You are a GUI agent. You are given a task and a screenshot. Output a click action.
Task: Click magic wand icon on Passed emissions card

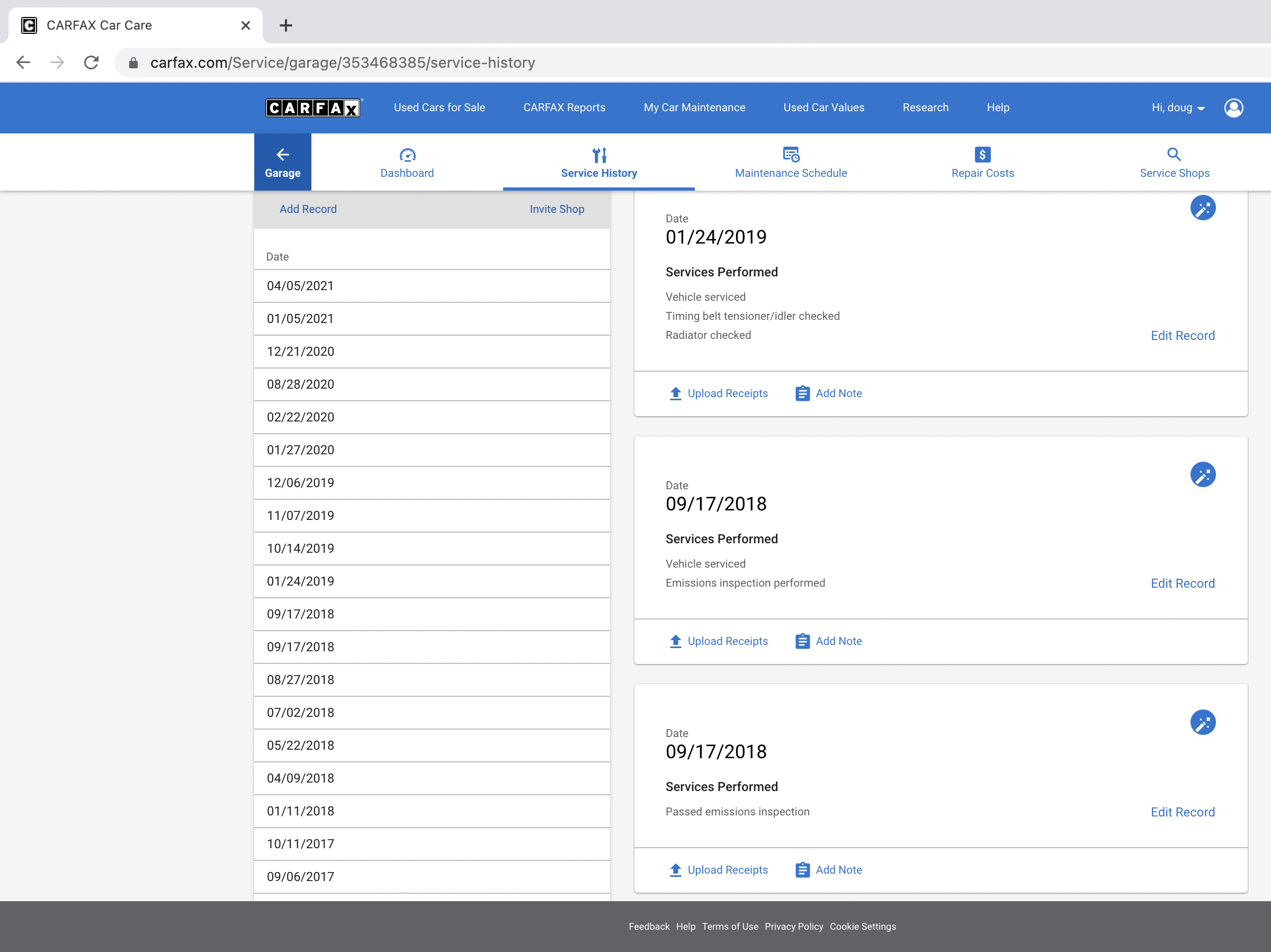[x=1203, y=722]
